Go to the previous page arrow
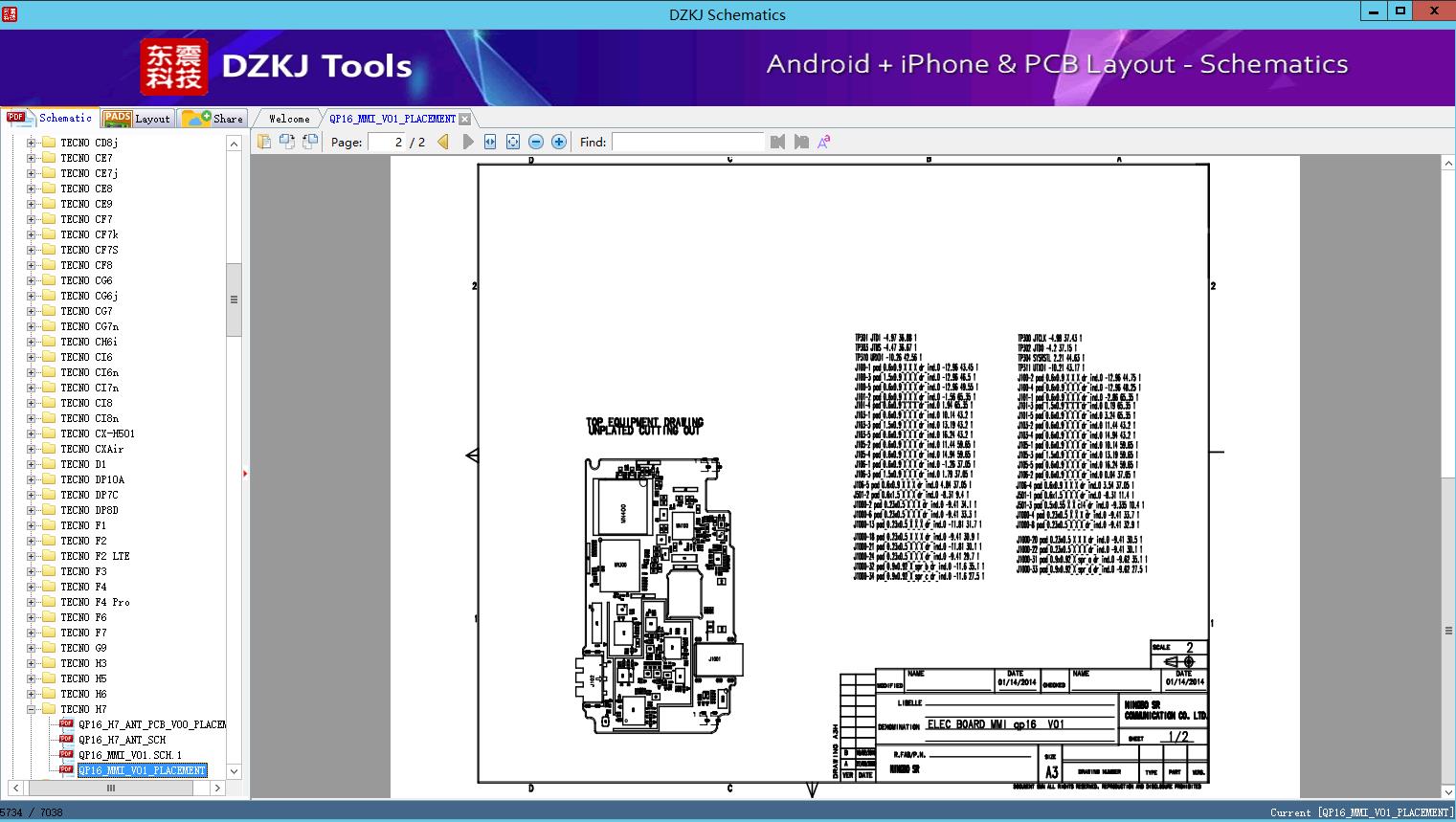Viewport: 1456px width, 822px height. pos(443,142)
